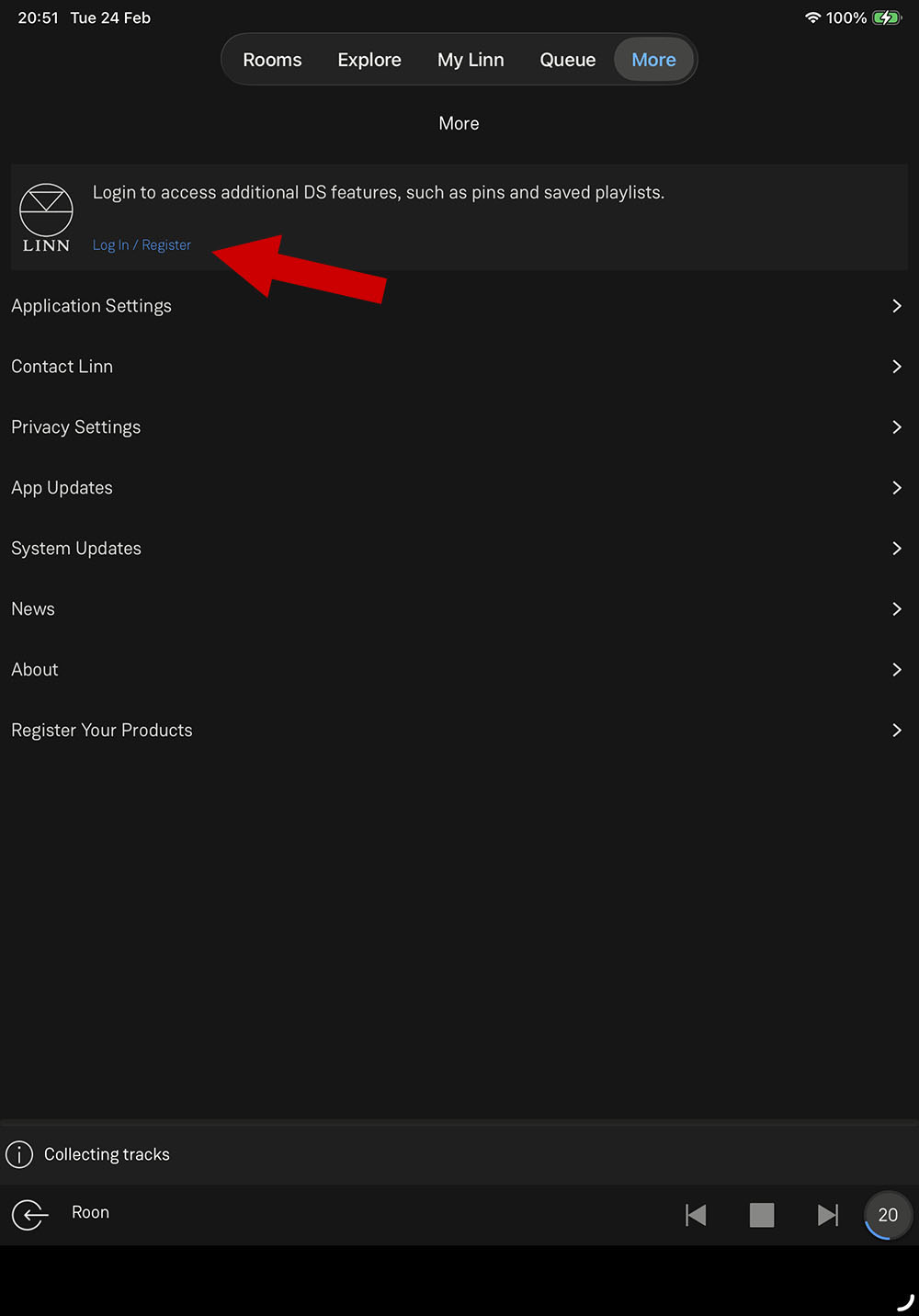
Task: Go to the My Linn tab
Action: click(x=471, y=60)
